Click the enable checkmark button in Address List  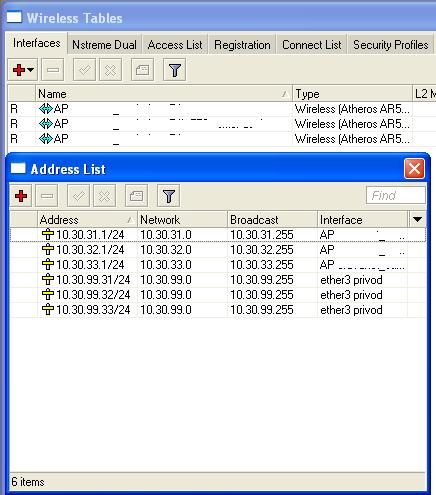78,196
